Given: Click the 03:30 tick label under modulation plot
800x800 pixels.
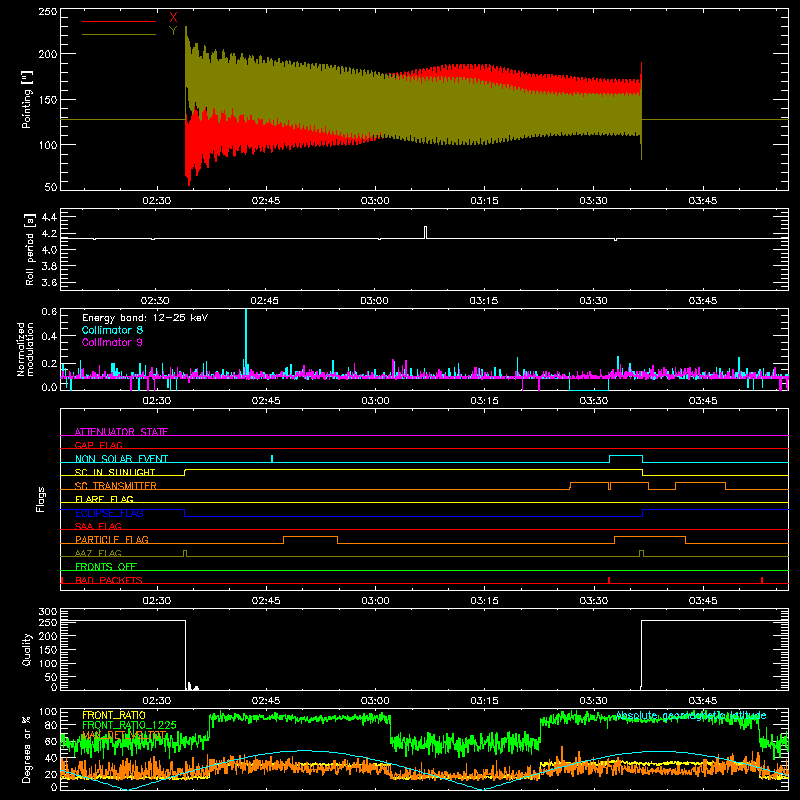Looking at the screenshot, I should [x=593, y=401].
